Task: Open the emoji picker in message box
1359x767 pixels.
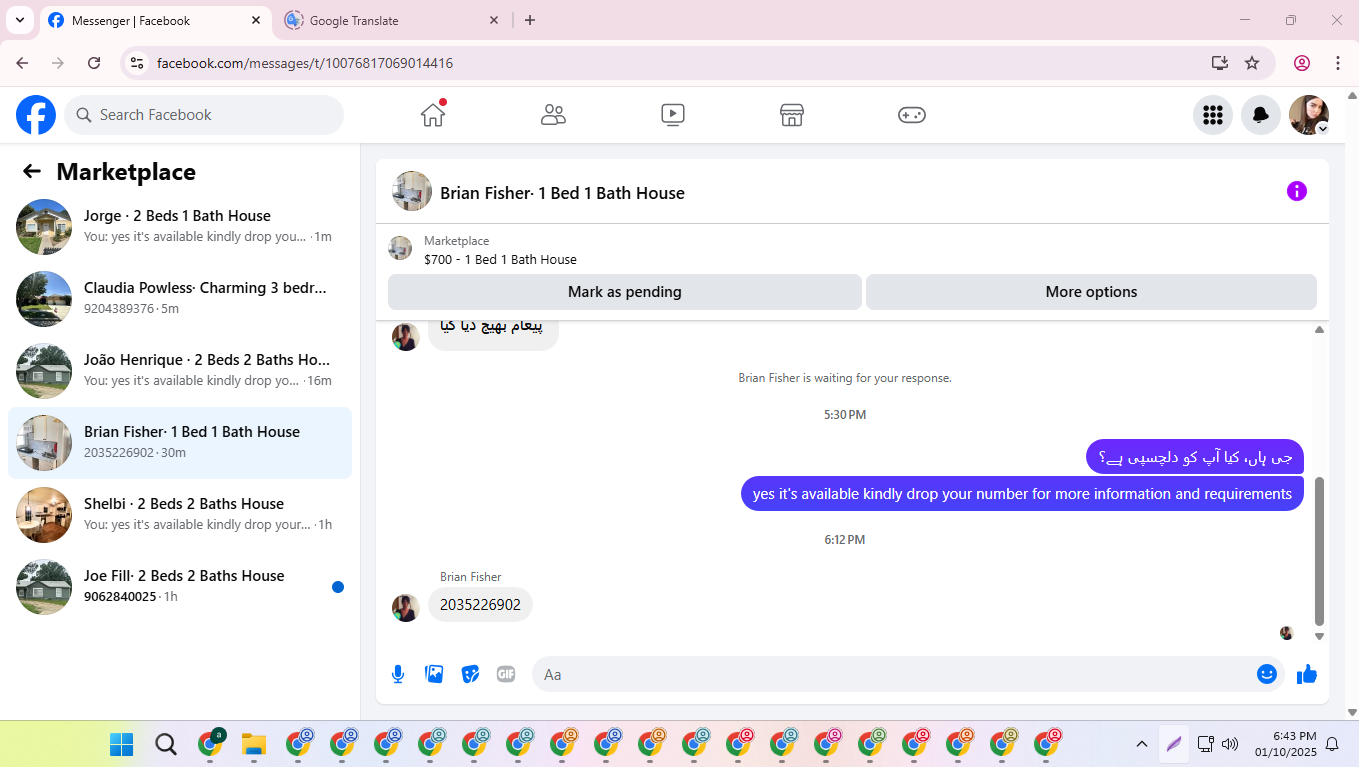Action: (1267, 674)
